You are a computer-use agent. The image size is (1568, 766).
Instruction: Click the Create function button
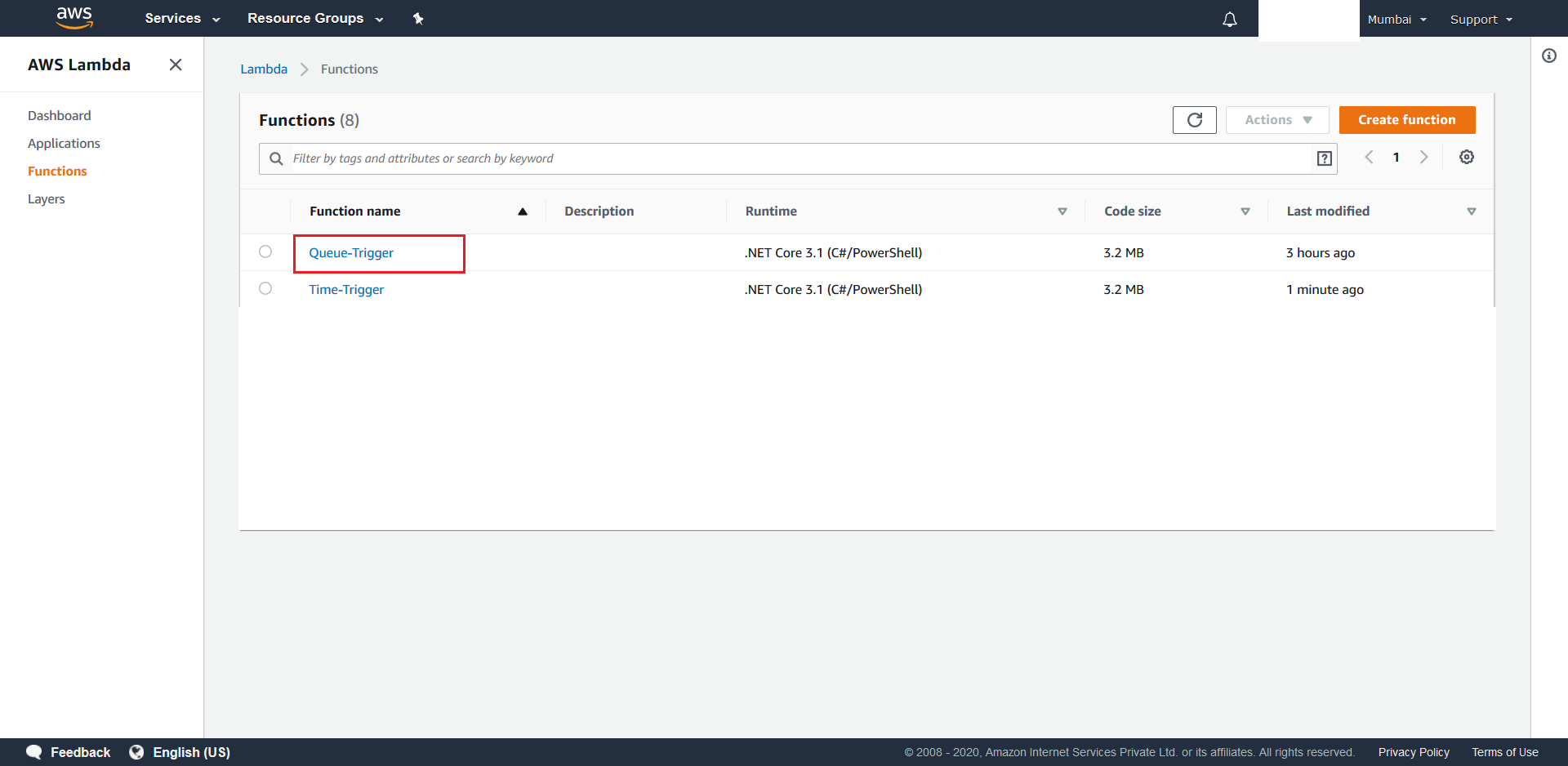click(x=1407, y=120)
